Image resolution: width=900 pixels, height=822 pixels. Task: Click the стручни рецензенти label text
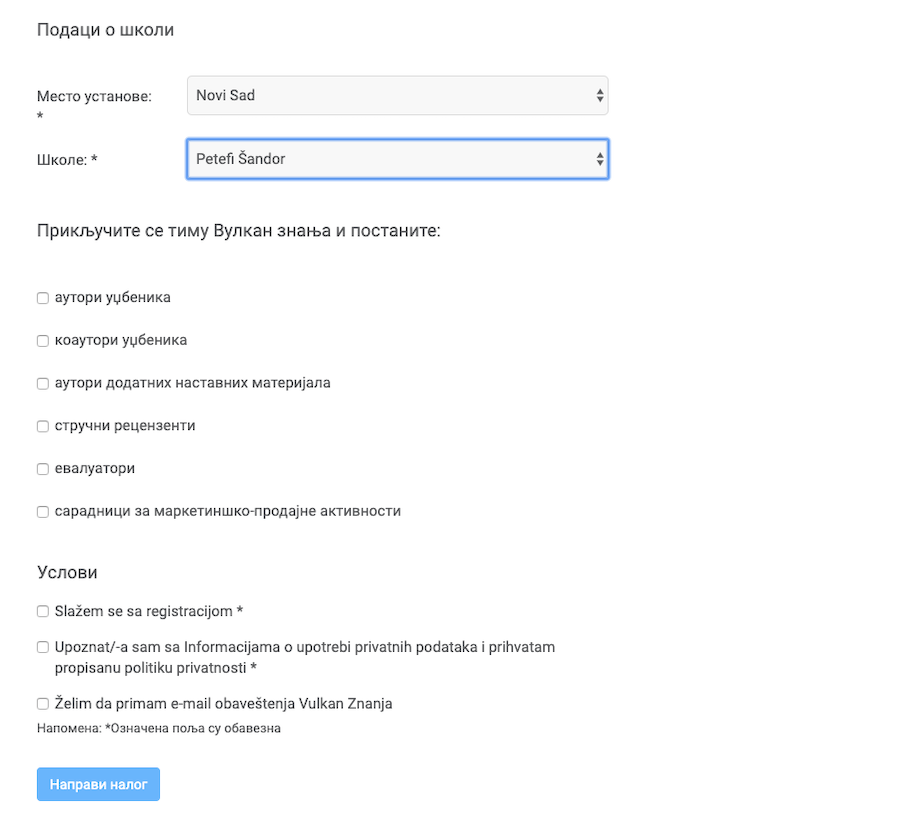[x=125, y=425]
